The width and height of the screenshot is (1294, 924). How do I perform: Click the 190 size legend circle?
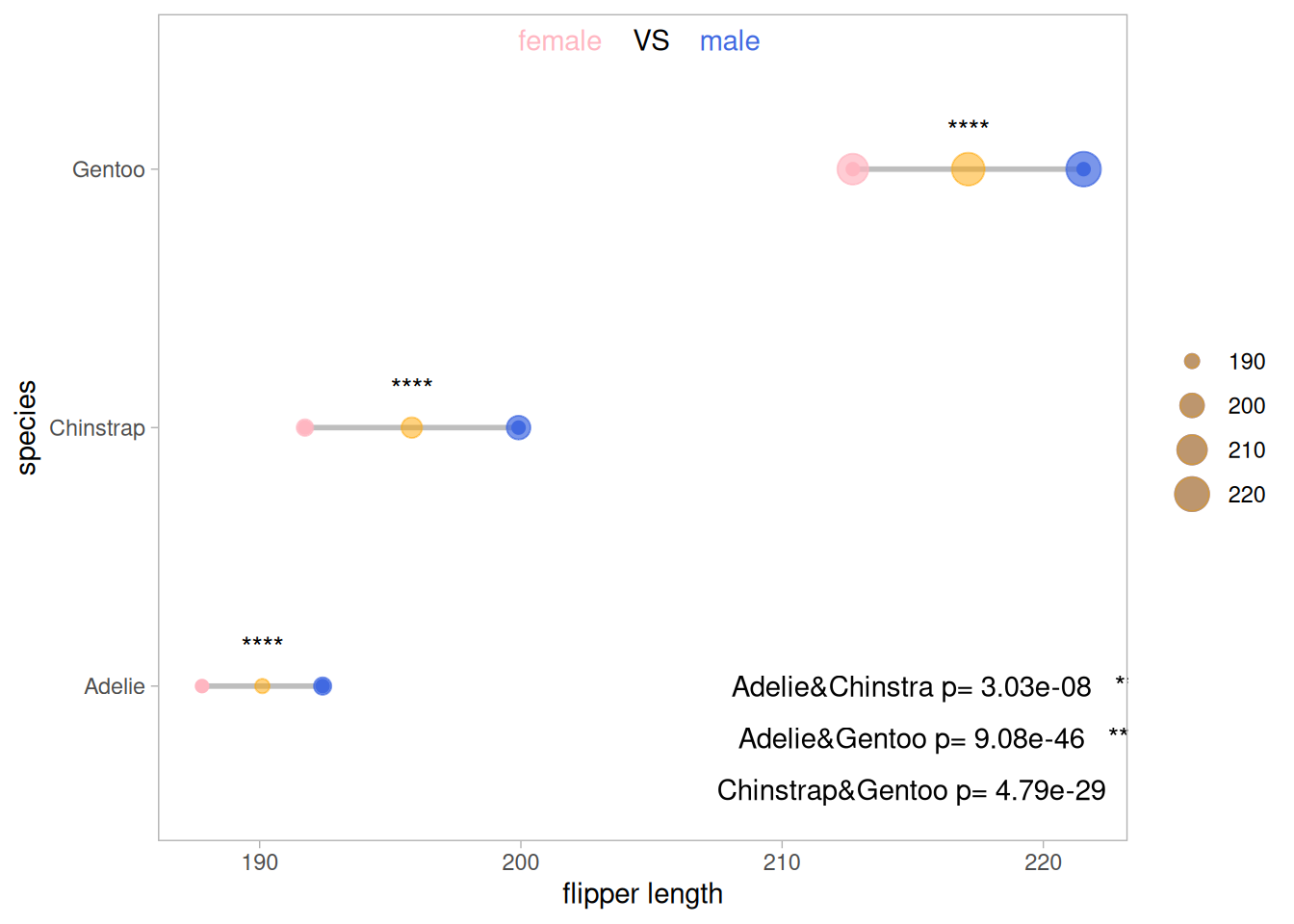(1192, 362)
